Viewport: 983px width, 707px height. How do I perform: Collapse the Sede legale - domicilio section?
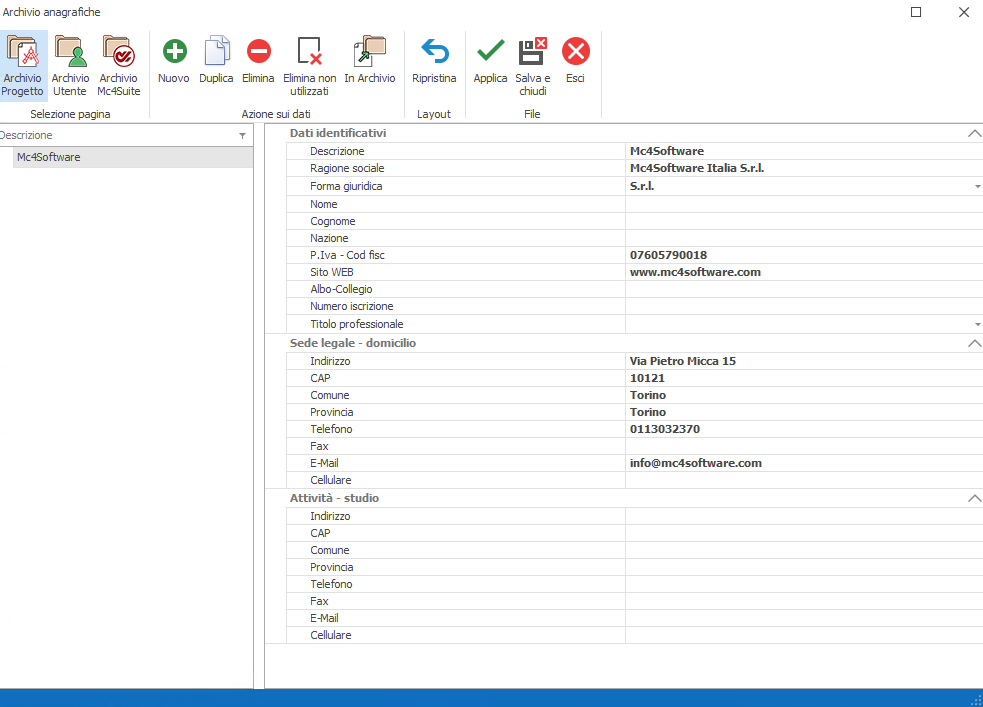974,343
